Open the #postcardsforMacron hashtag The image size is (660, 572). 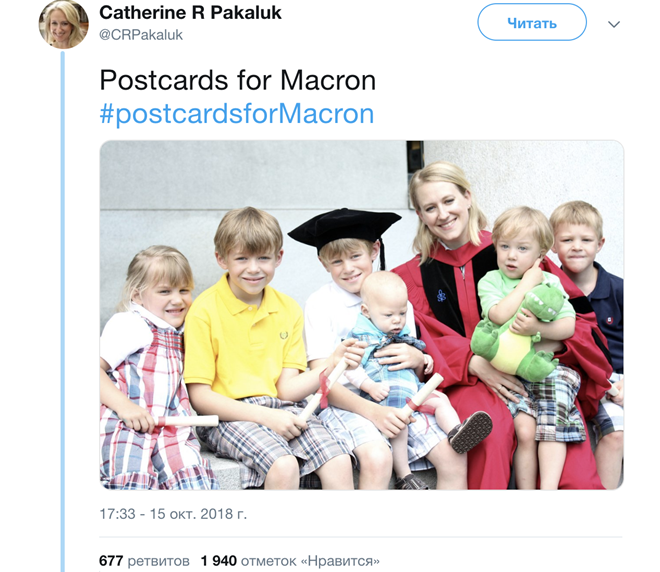click(237, 113)
